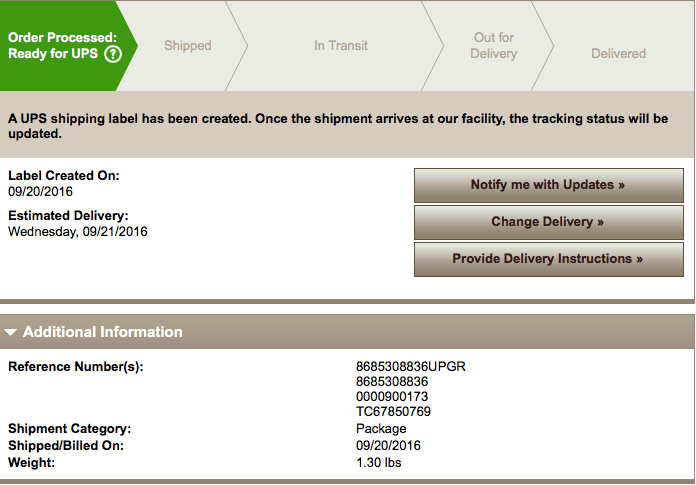Select the Delivered progress step
Viewport: 696px width, 485px height.
(x=618, y=53)
